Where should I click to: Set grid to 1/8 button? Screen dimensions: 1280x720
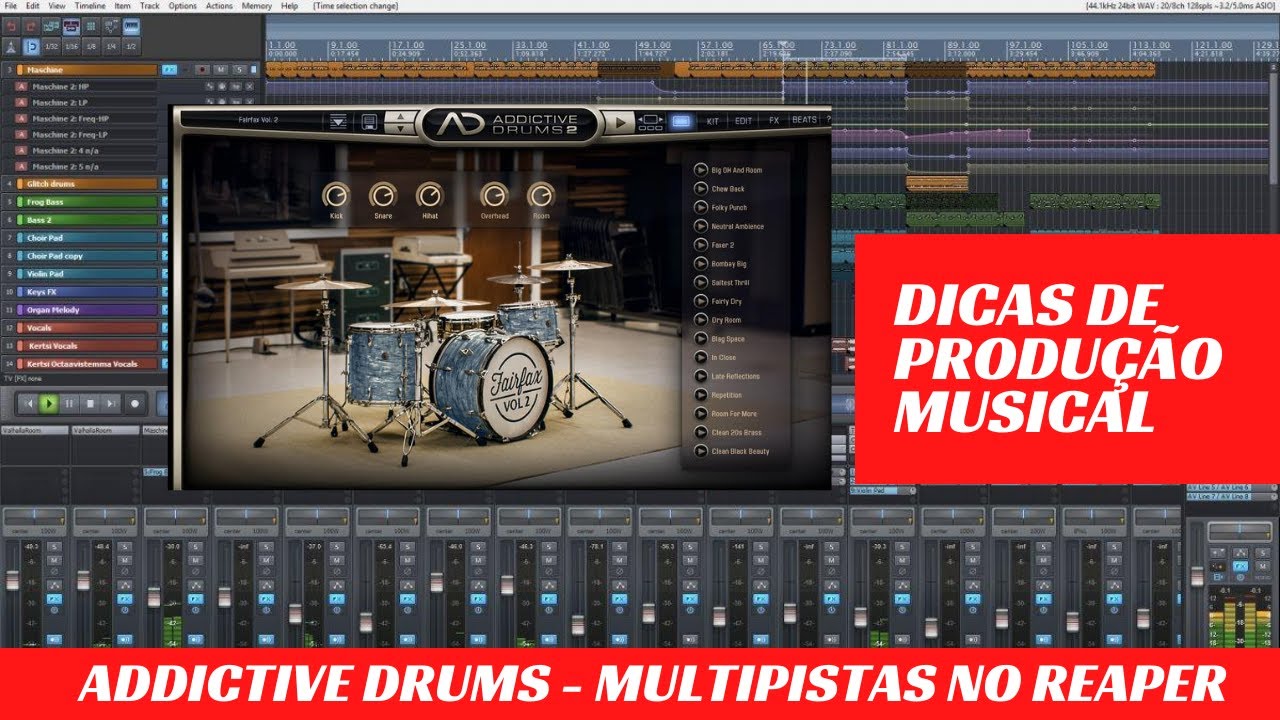91,47
